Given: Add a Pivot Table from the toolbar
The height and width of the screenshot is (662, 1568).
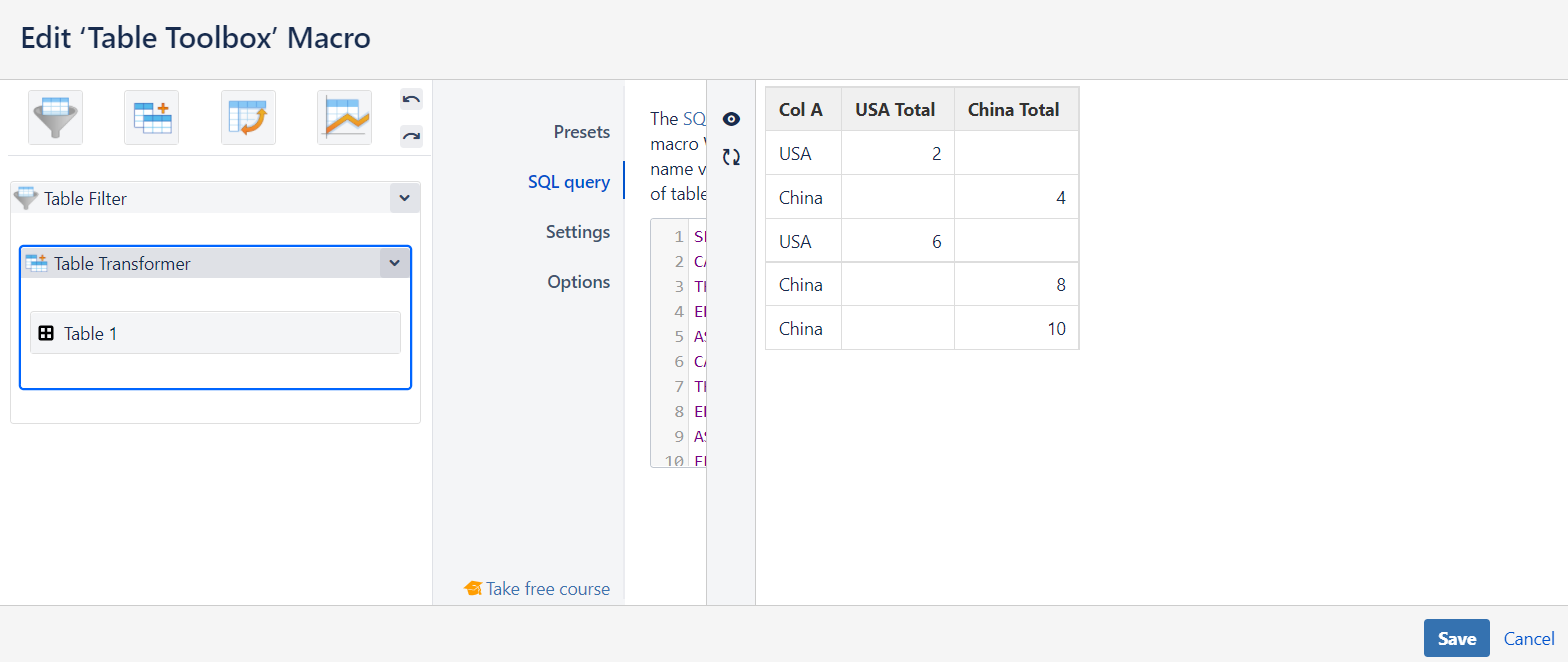Looking at the screenshot, I should tap(248, 118).
